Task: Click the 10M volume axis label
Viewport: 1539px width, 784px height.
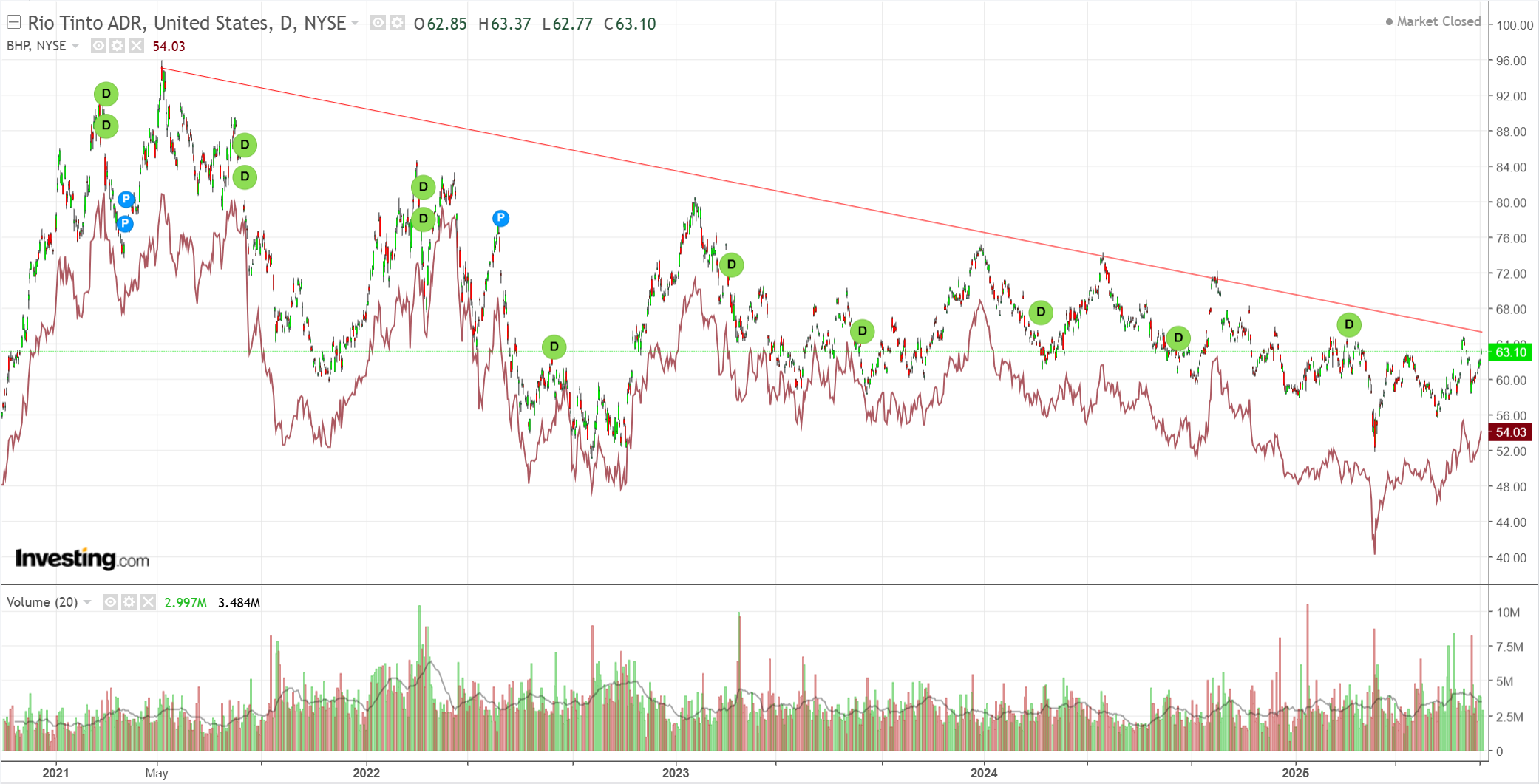Action: [x=1508, y=612]
